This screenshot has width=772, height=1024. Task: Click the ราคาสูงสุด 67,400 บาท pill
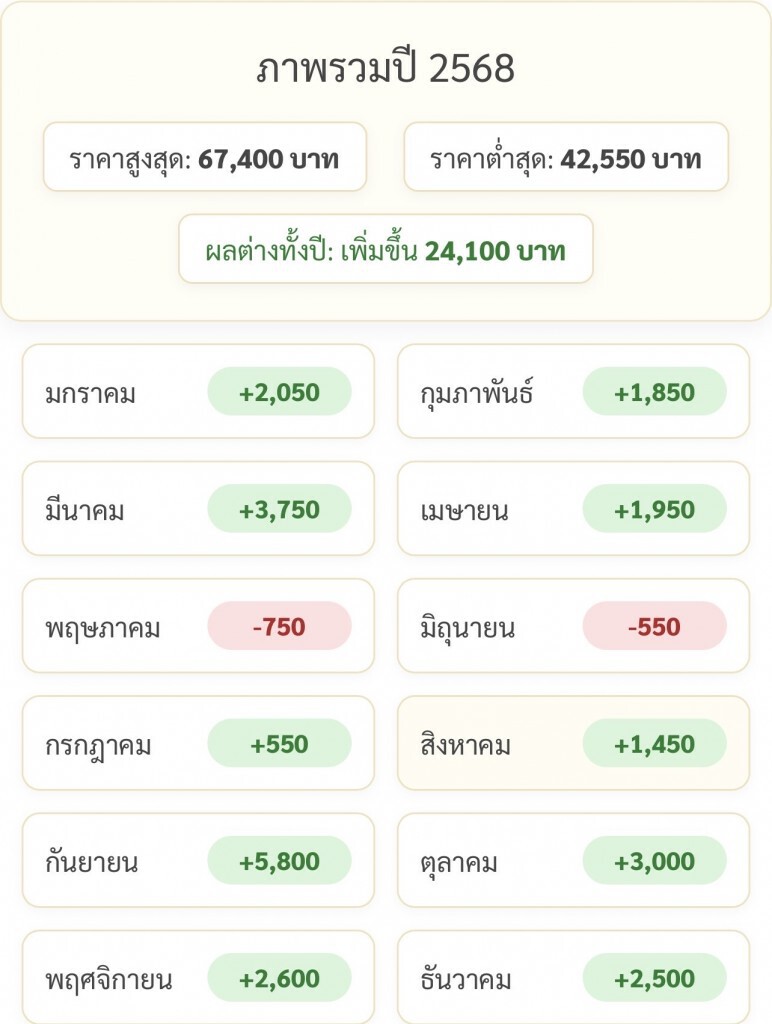[x=205, y=157]
